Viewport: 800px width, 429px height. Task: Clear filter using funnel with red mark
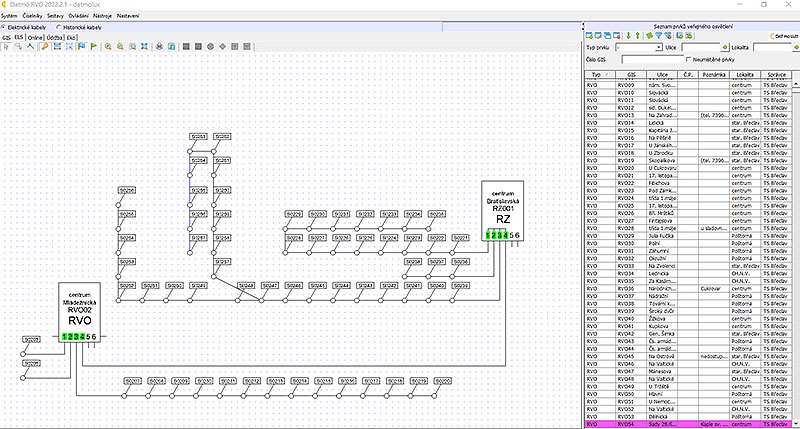(668, 36)
